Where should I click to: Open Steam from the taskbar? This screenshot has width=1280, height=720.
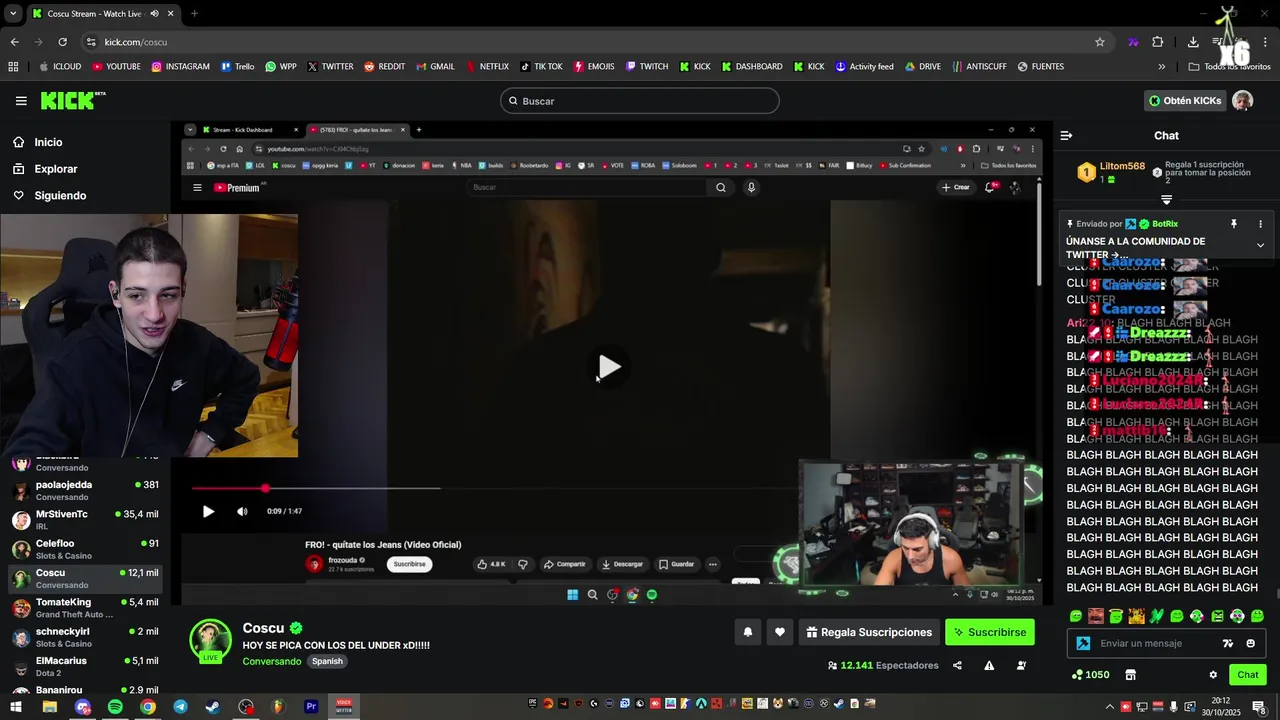point(213,707)
